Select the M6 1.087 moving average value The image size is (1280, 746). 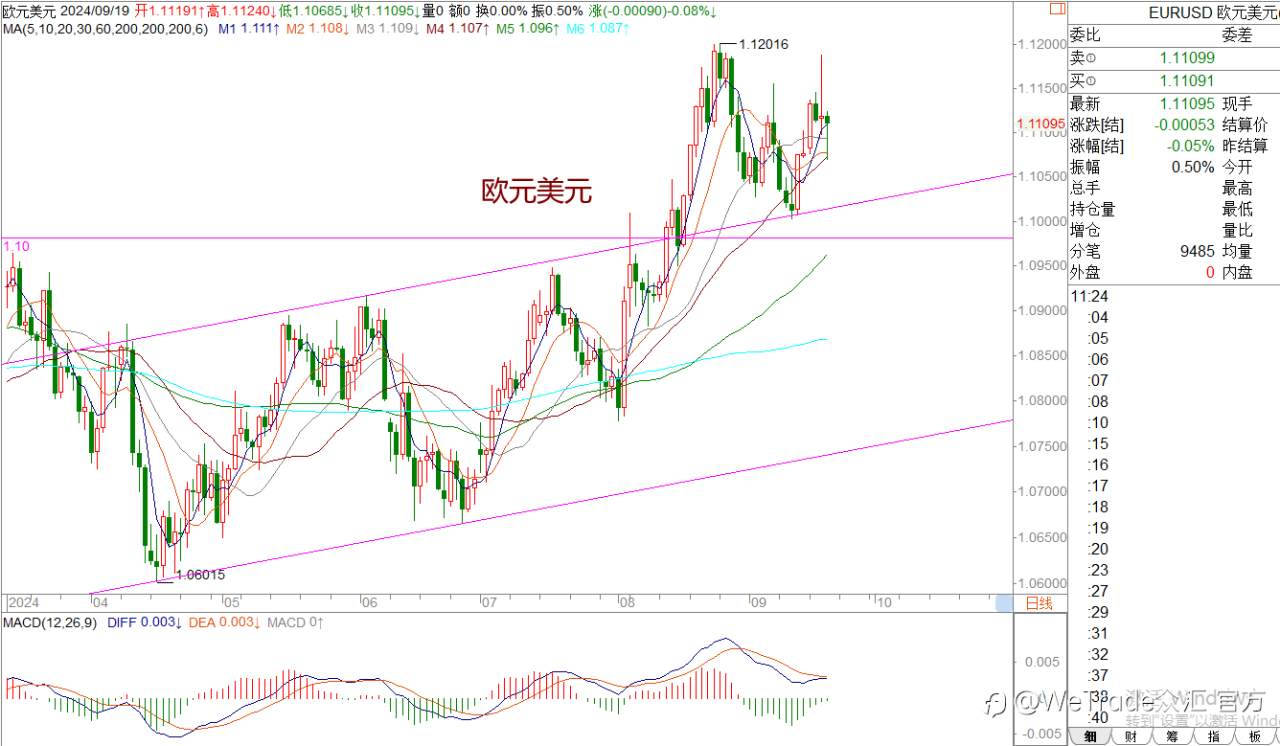click(598, 29)
